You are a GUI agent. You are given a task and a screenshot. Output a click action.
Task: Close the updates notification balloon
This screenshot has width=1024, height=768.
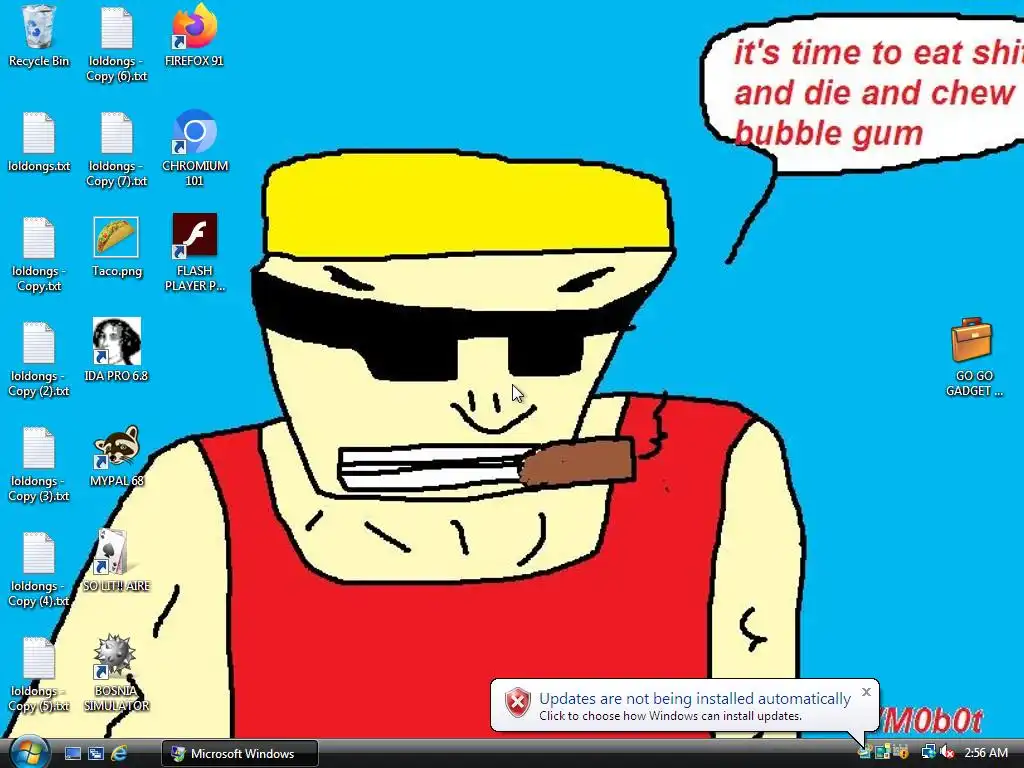pyautogui.click(x=866, y=692)
